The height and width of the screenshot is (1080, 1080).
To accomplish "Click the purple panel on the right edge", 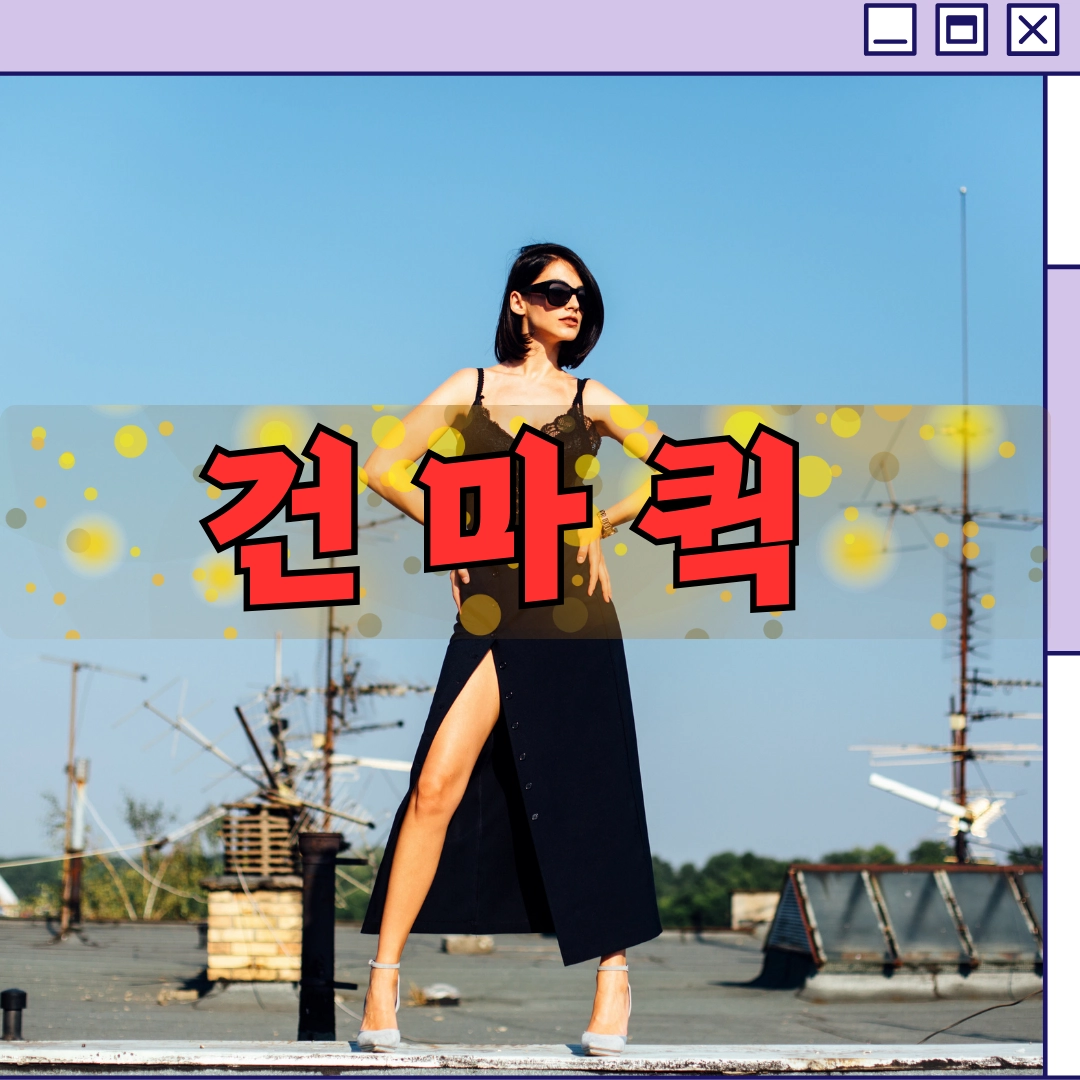I will coord(1063,459).
